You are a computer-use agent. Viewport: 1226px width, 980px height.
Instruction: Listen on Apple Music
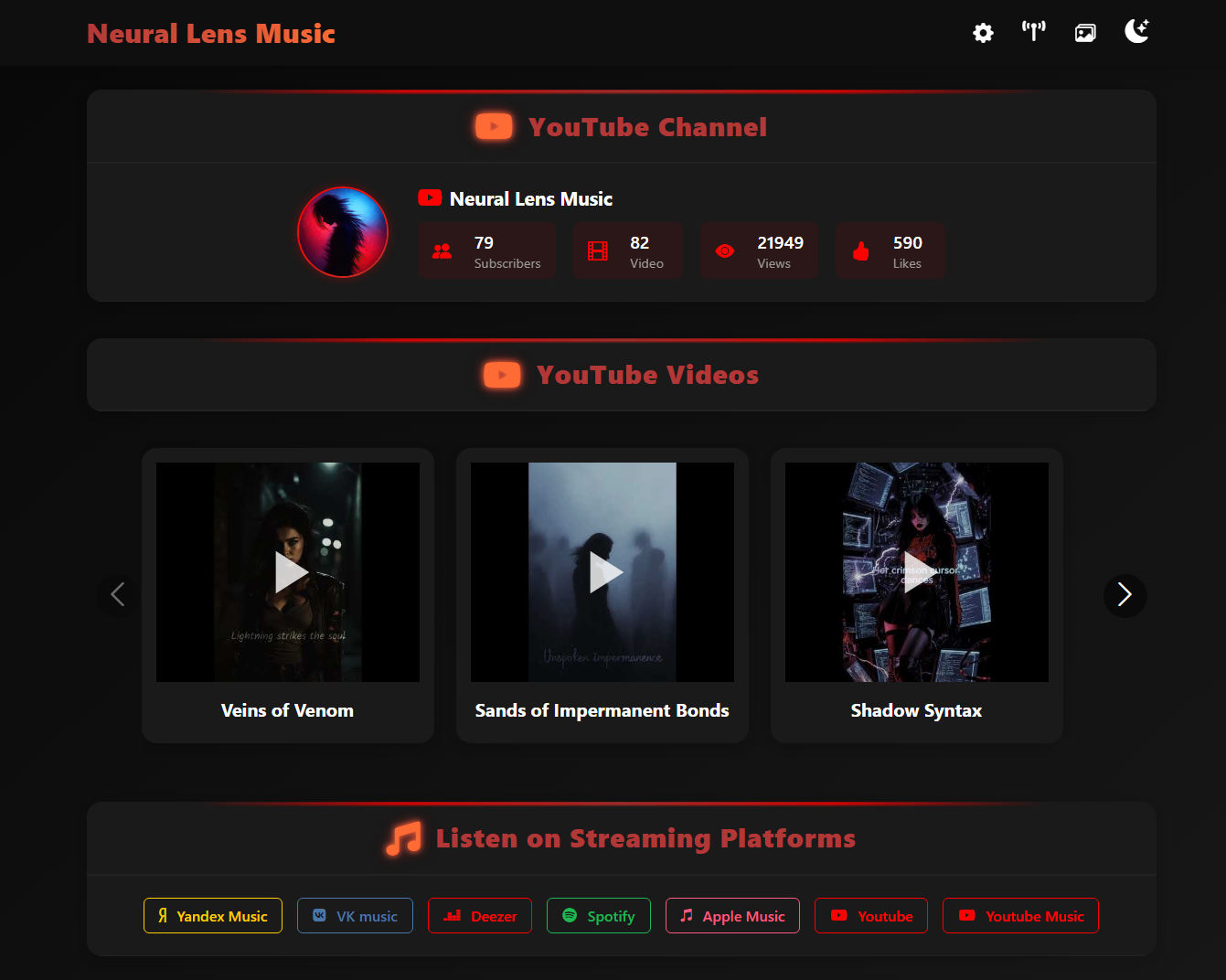tap(732, 916)
